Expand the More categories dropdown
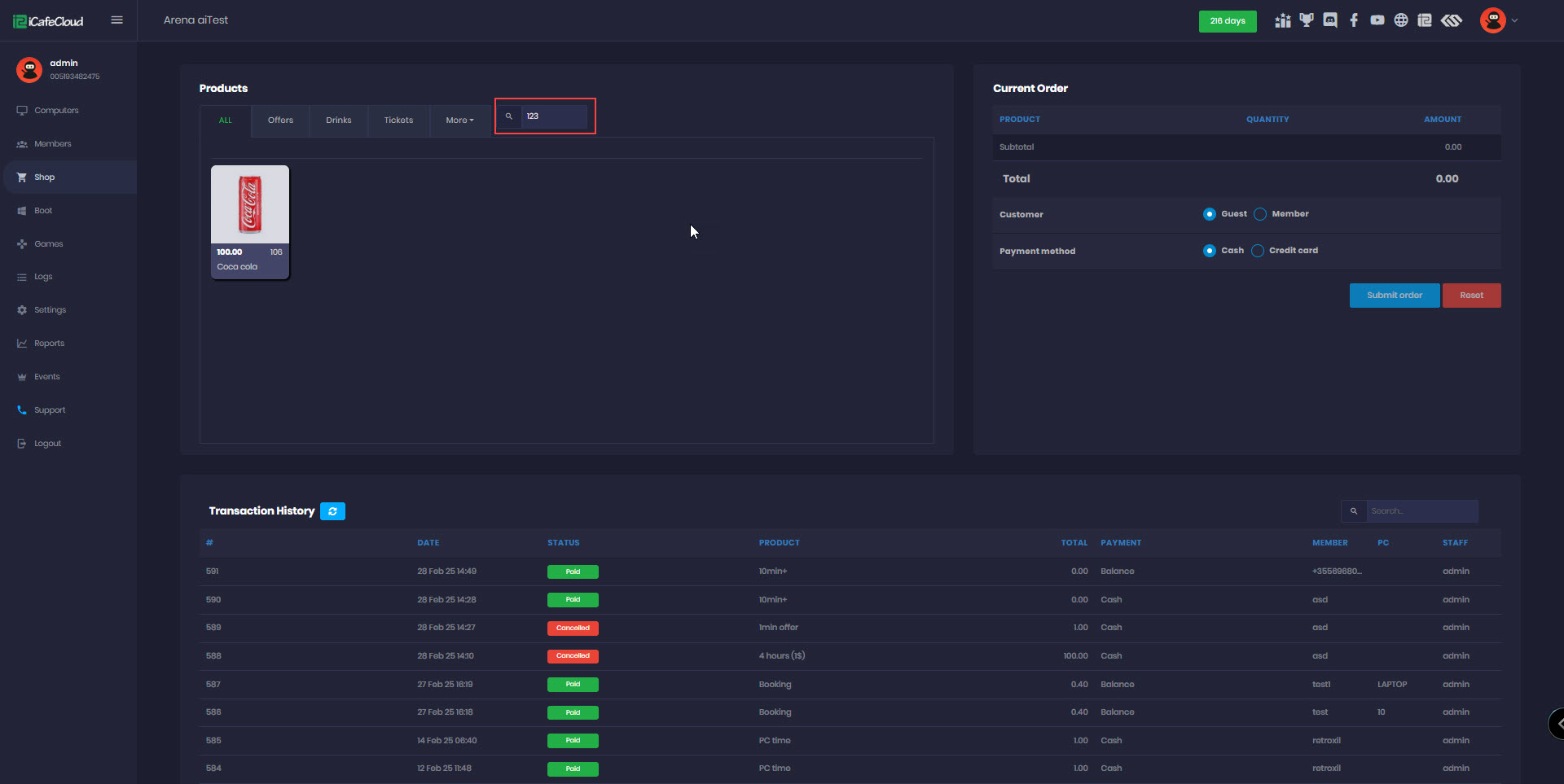 pyautogui.click(x=459, y=120)
